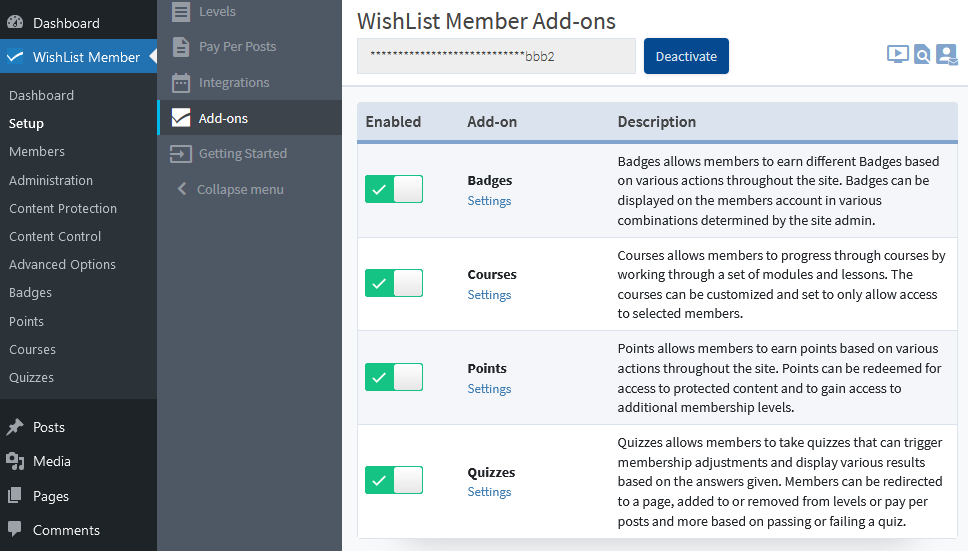Click the Pay Per Posts document icon

tap(180, 47)
